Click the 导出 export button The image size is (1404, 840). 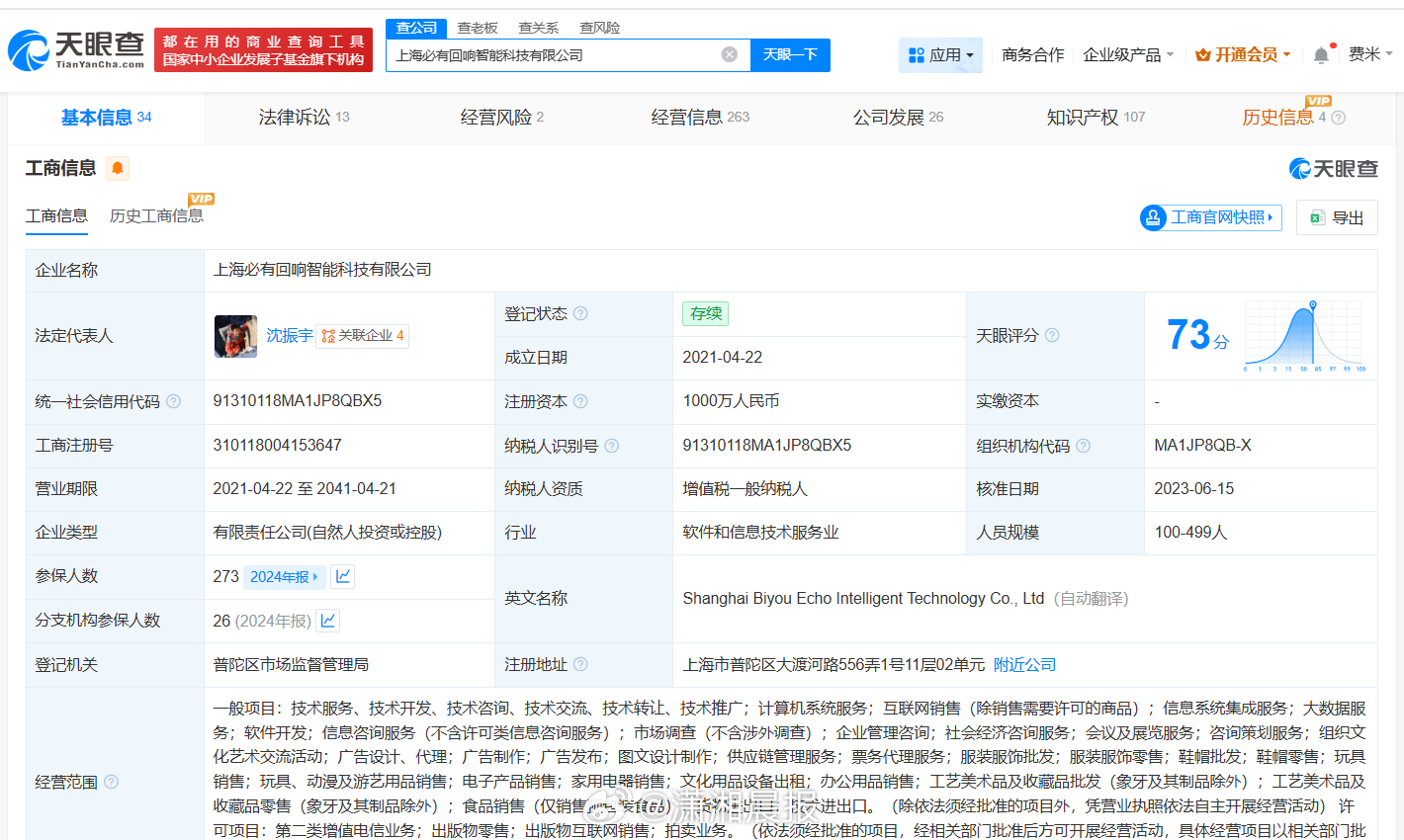[1337, 217]
